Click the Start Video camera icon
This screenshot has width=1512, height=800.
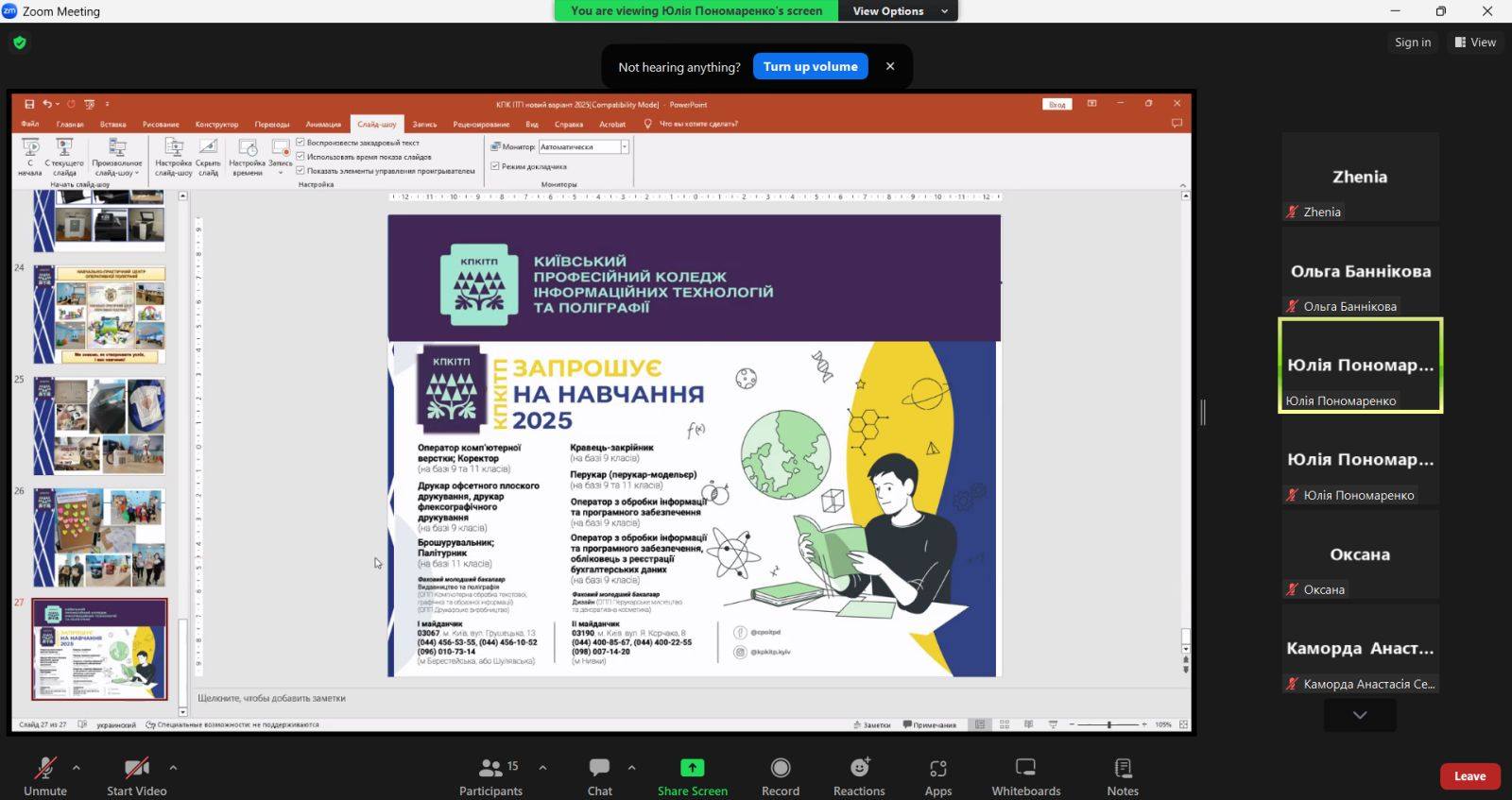pyautogui.click(x=136, y=768)
